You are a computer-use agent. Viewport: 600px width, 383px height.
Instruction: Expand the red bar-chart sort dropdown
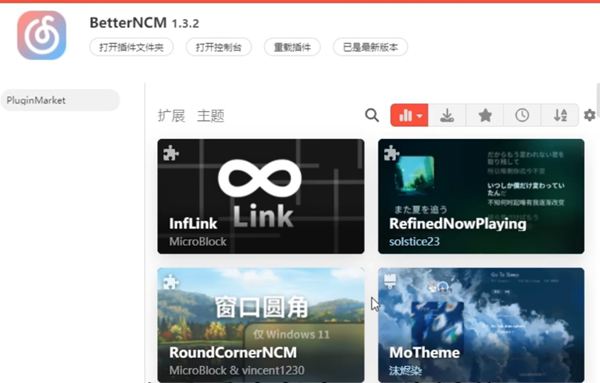tap(409, 115)
